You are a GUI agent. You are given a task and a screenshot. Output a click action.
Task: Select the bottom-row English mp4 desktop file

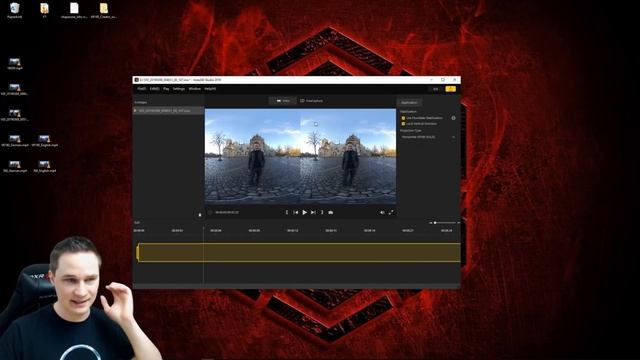coord(44,167)
